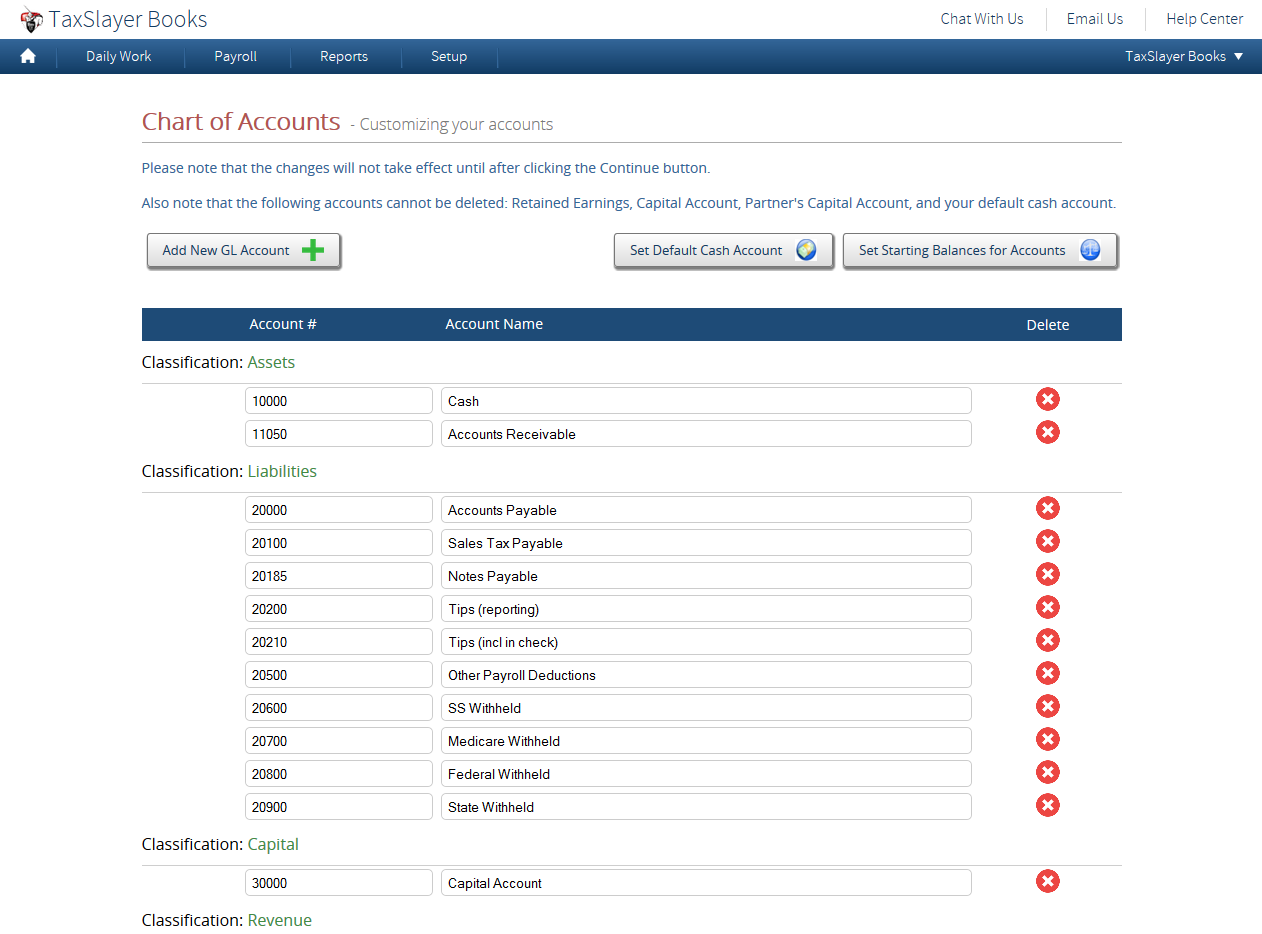Click Set Starting Balances for Accounts
The height and width of the screenshot is (934, 1262).
point(980,251)
